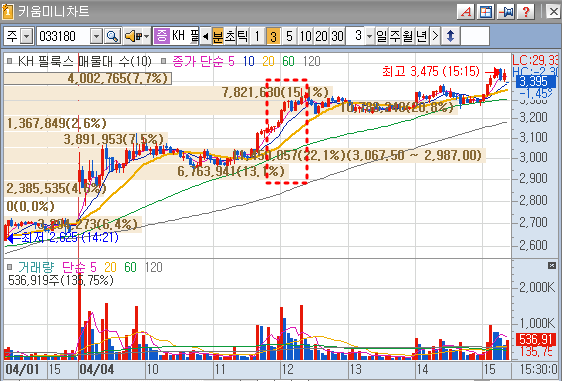Select the 1 minute interval button
The width and height of the screenshot is (562, 381).
[x=257, y=36]
